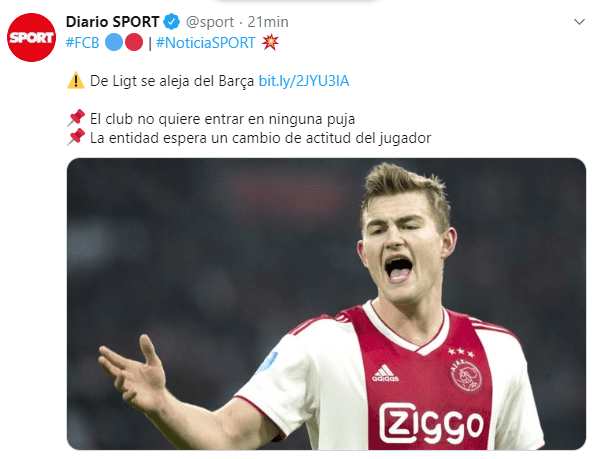
Task: Click the yellow warning sign emoji
Action: point(76,80)
